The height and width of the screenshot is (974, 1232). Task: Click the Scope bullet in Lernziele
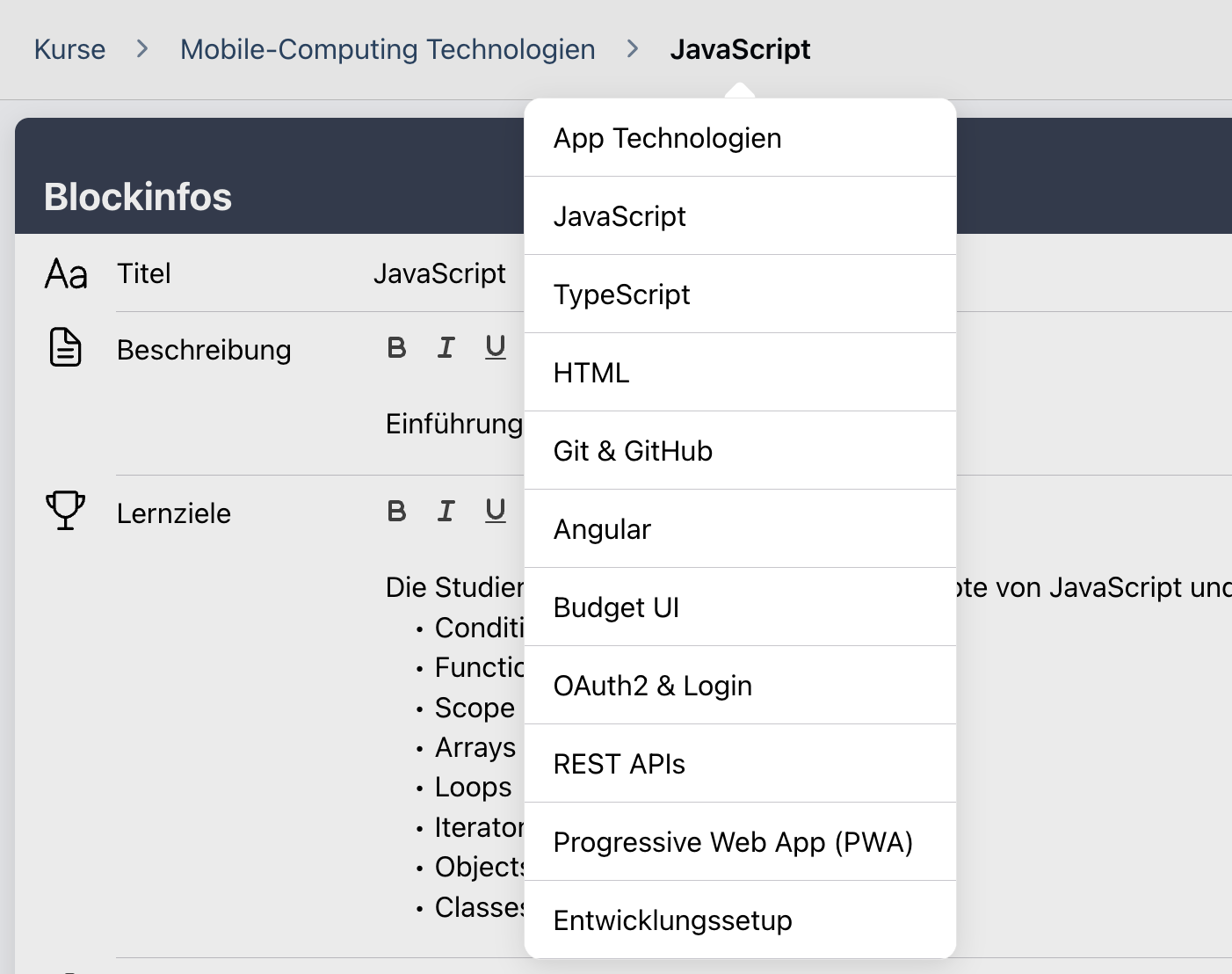tap(475, 708)
